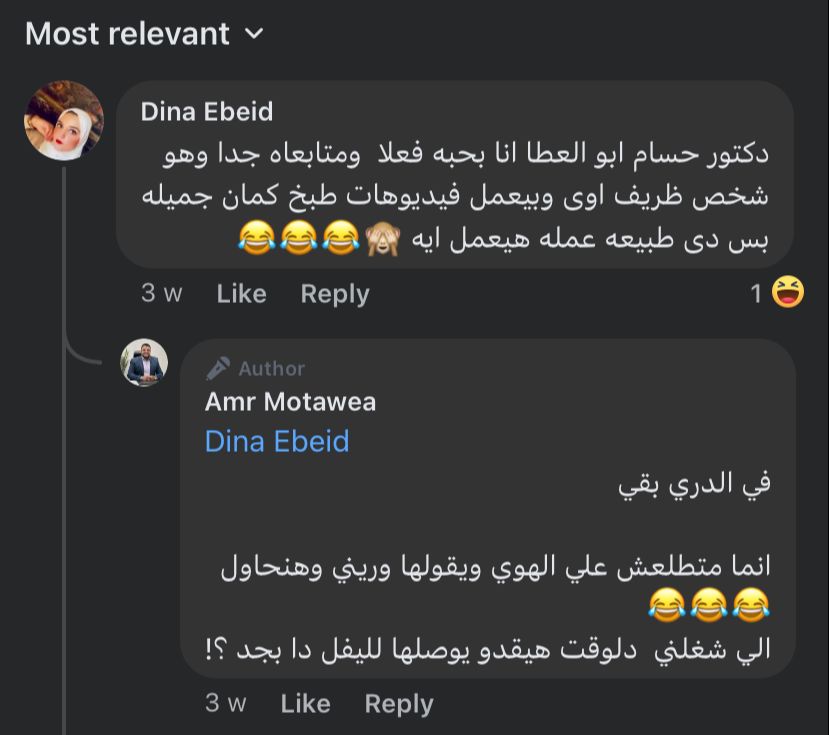Screen dimensions: 829x735
Task: Click the Haha reaction emoji icon
Action: click(x=788, y=293)
